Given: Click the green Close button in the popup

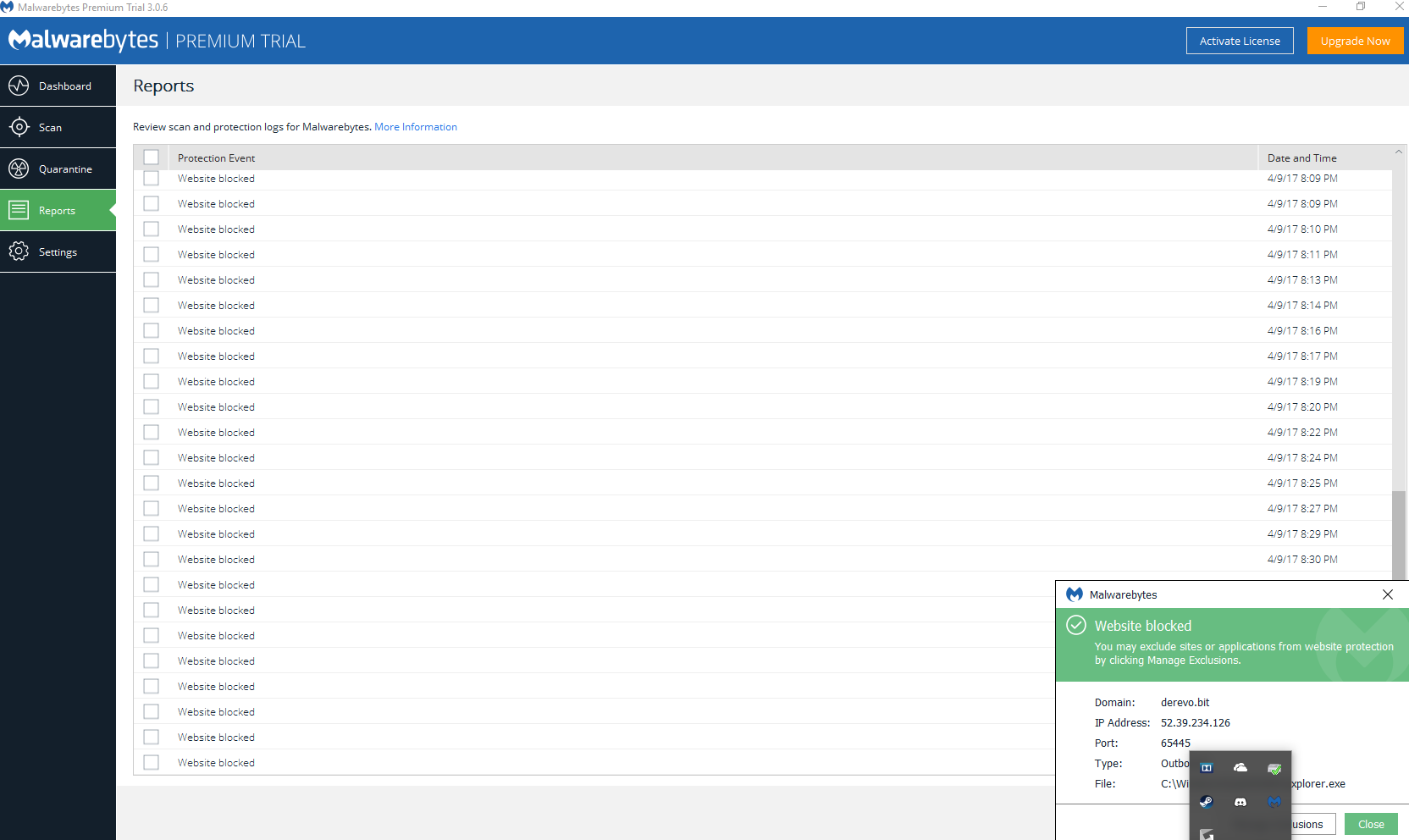Looking at the screenshot, I should coord(1371,824).
